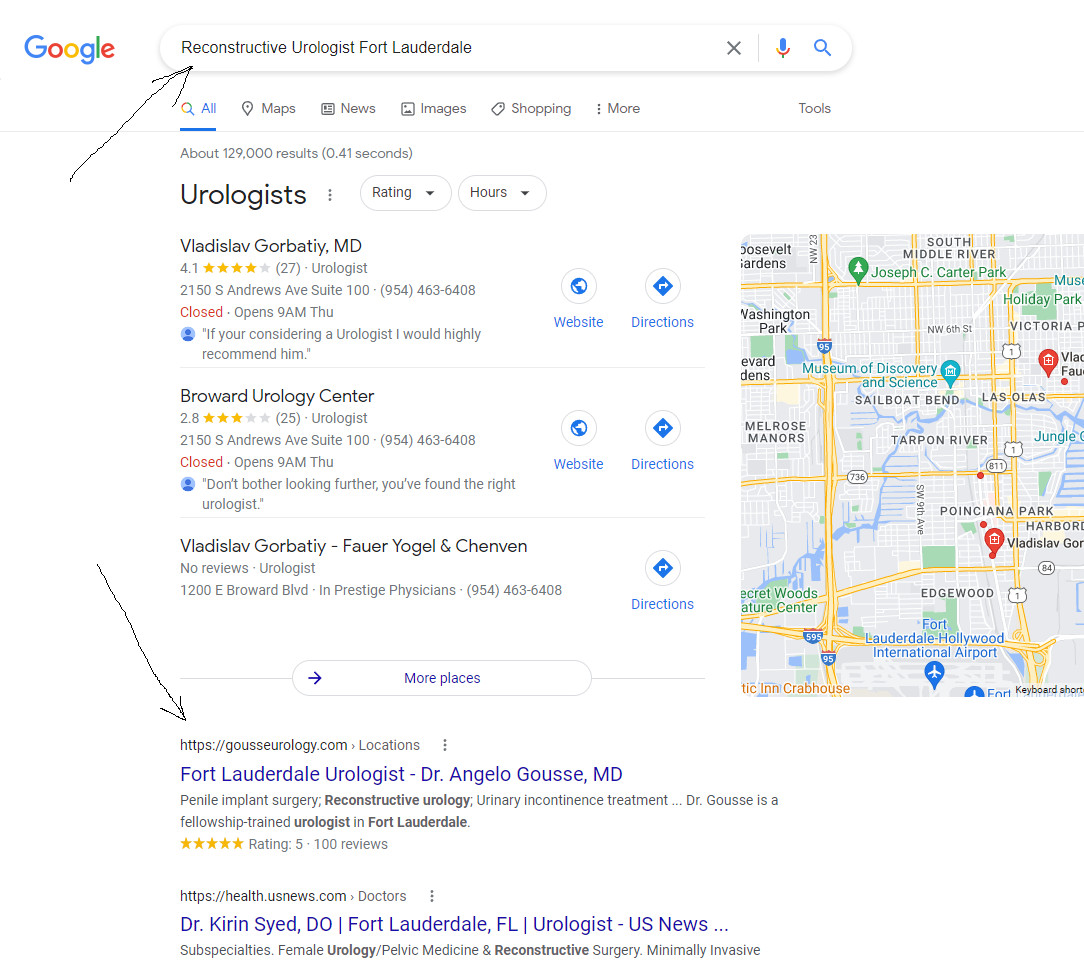Expand the Rating filter dropdown
The width and height of the screenshot is (1084, 962).
pyautogui.click(x=404, y=193)
